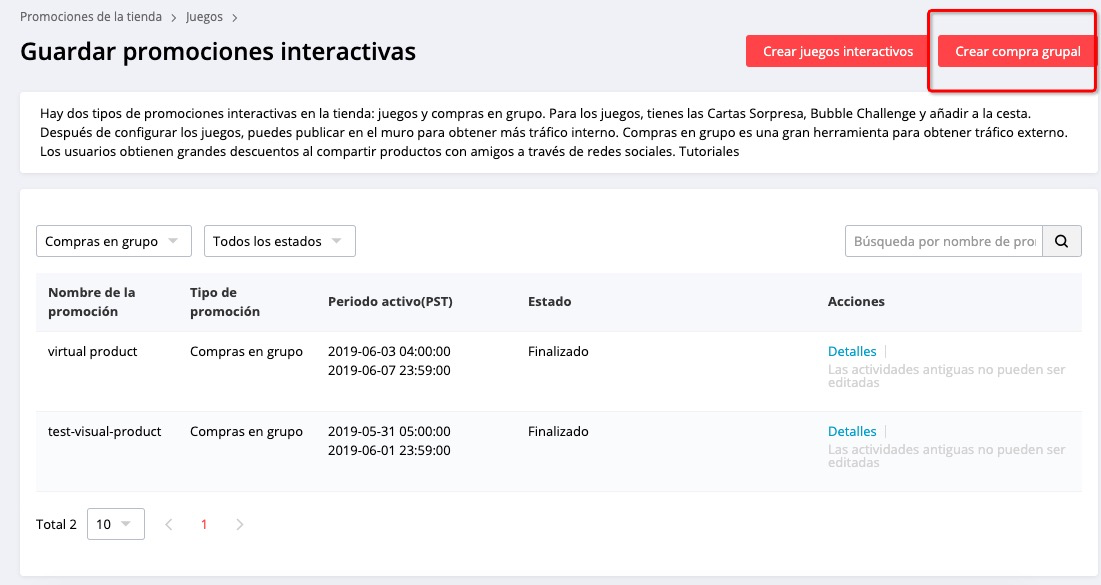The width and height of the screenshot is (1101, 585).
Task: Open the page size 10 dropdown
Action: (116, 524)
